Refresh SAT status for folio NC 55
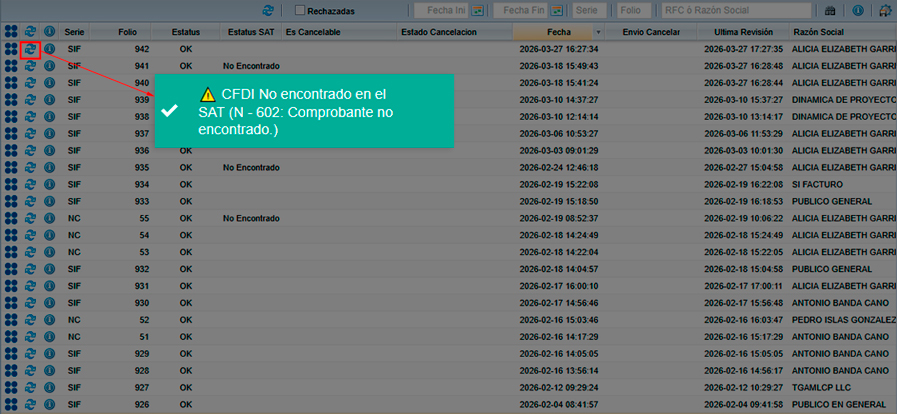This screenshot has width=897, height=414. coord(30,218)
